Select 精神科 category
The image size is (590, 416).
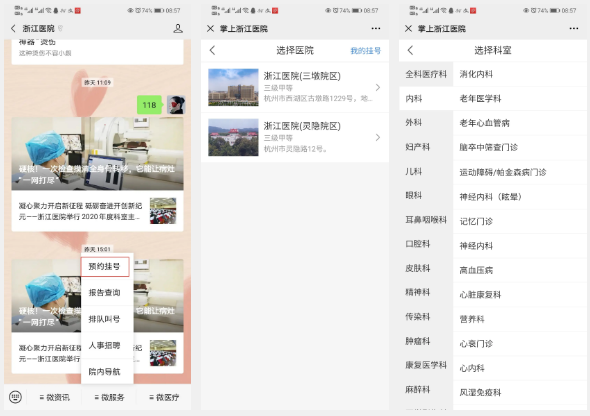(426, 292)
